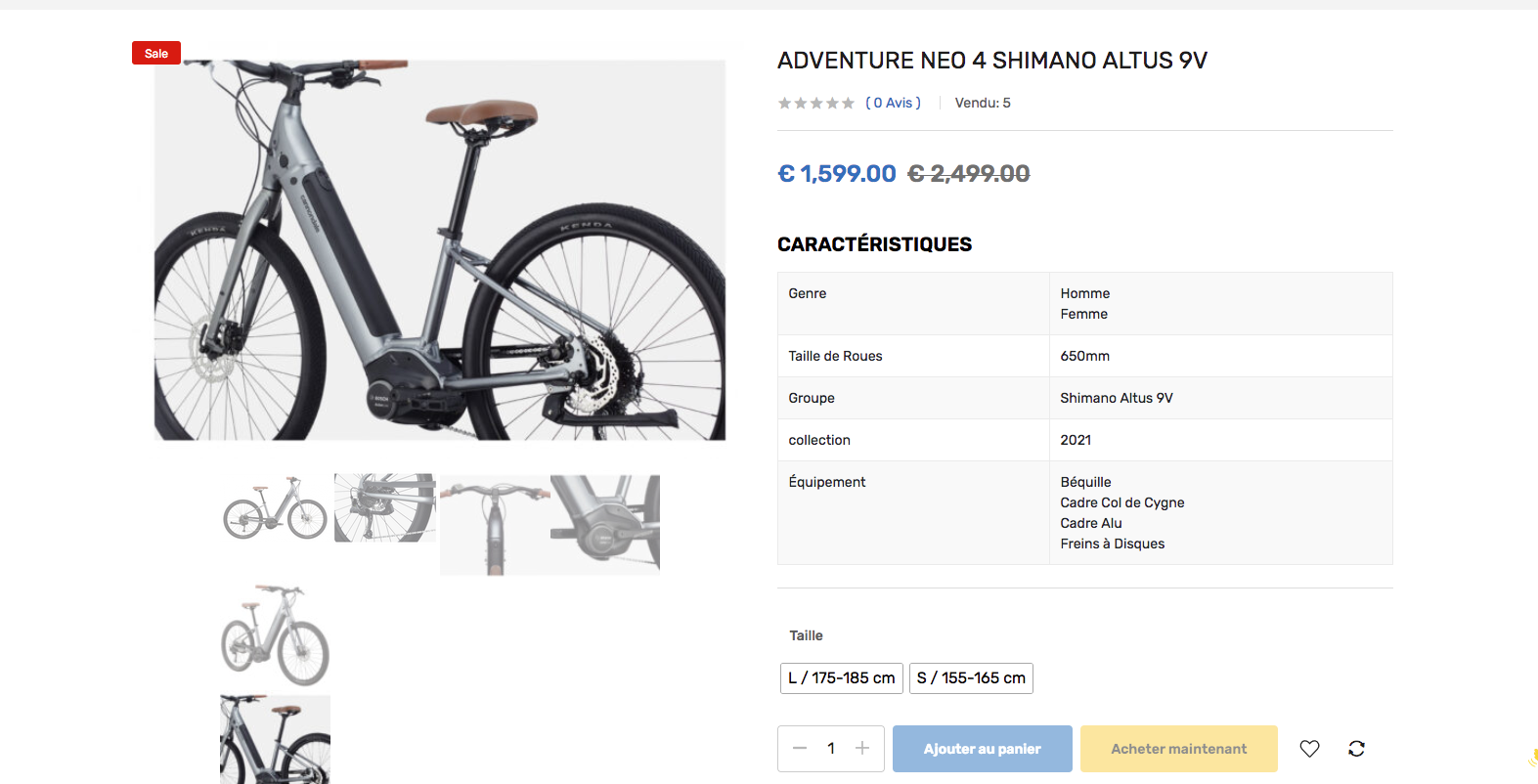The height and width of the screenshot is (784, 1538).
Task: Increase quantity with the plus icon
Action: point(862,749)
